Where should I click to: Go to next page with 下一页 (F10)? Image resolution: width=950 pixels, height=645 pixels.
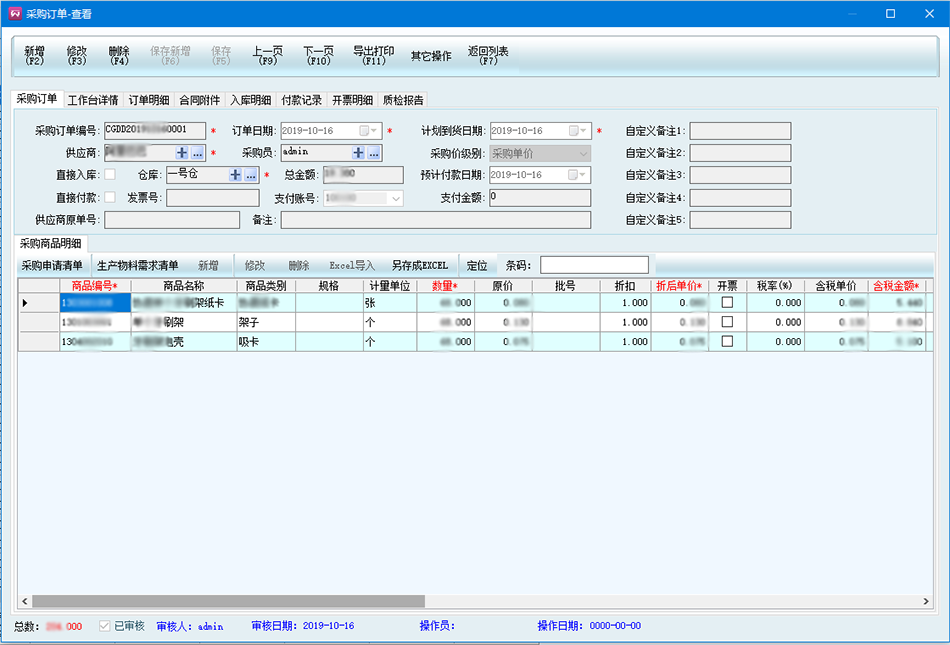319,56
